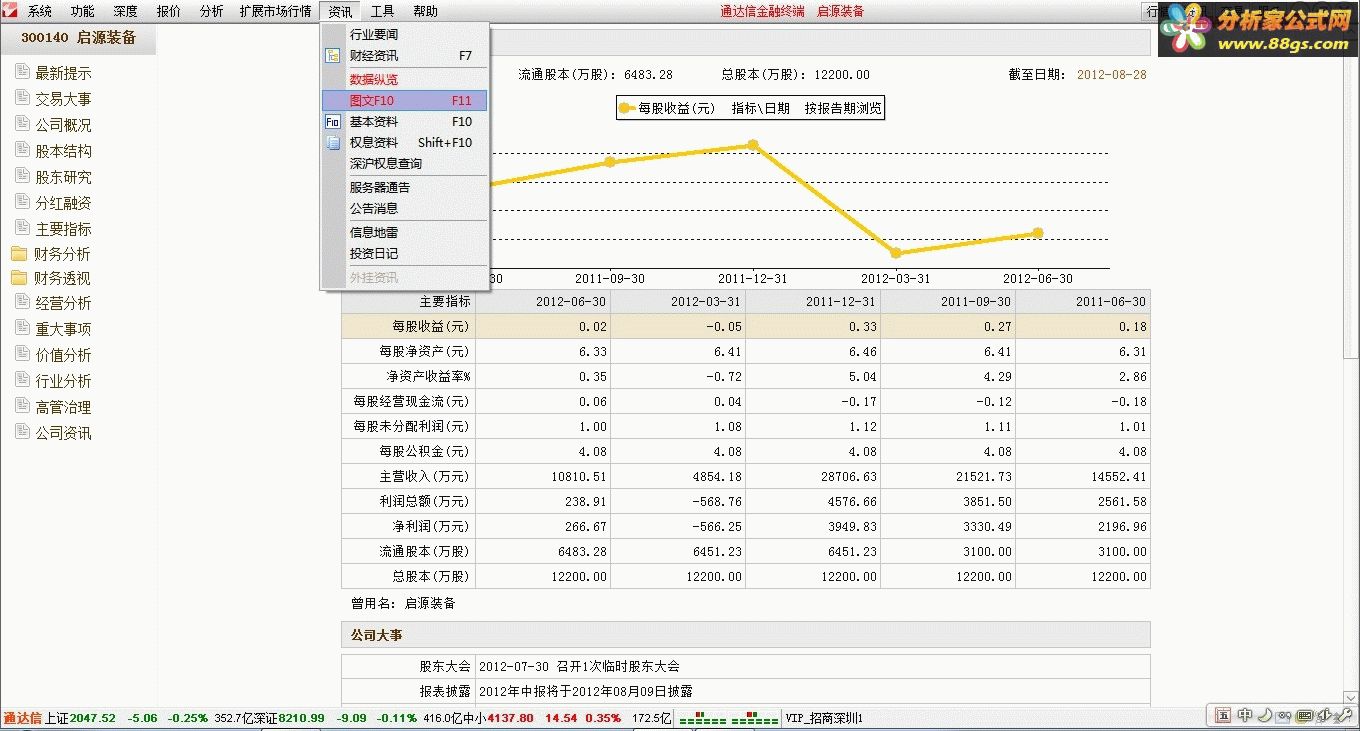Click the red app logo at top-left
Image resolution: width=1360 pixels, height=731 pixels.
pos(10,11)
